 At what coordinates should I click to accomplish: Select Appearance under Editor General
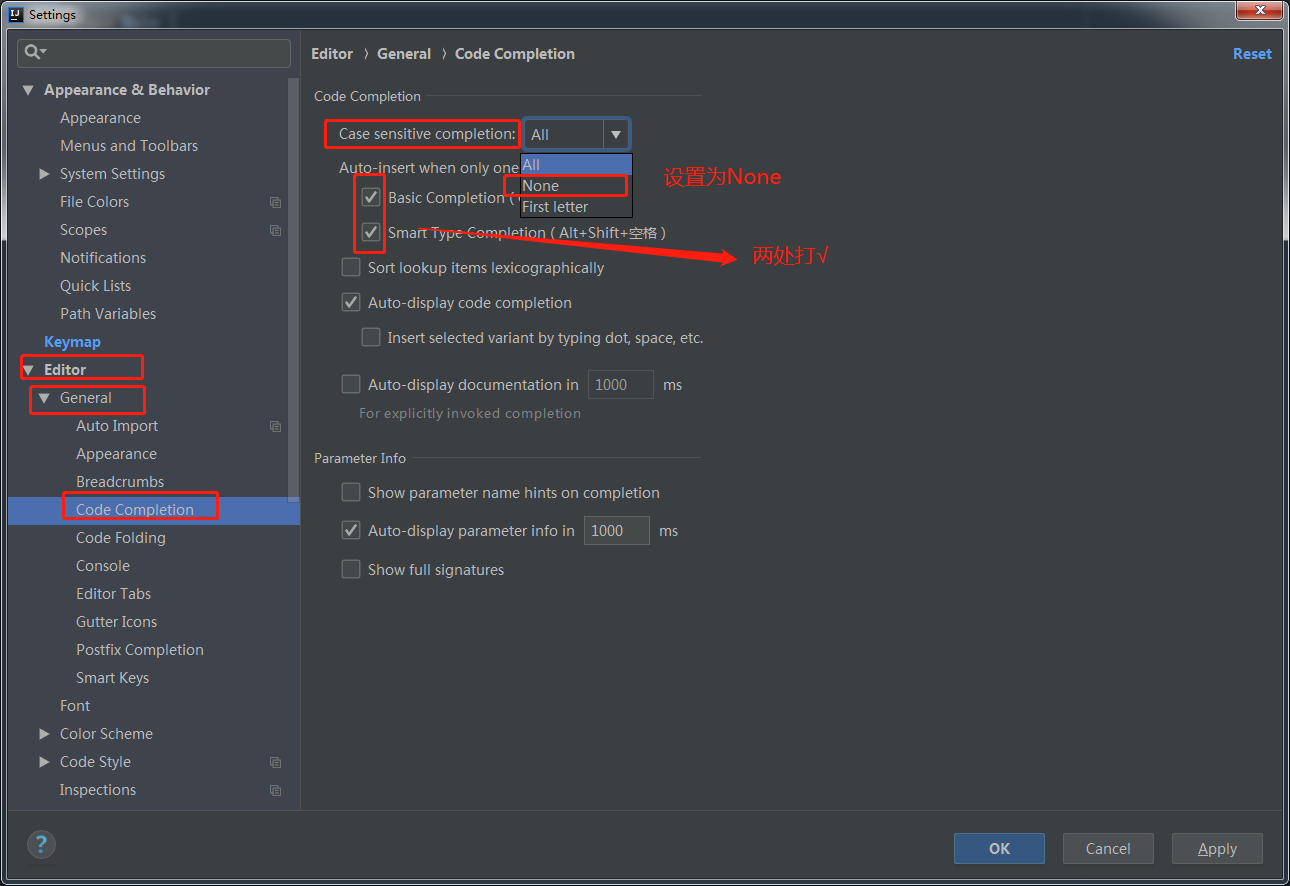[116, 454]
